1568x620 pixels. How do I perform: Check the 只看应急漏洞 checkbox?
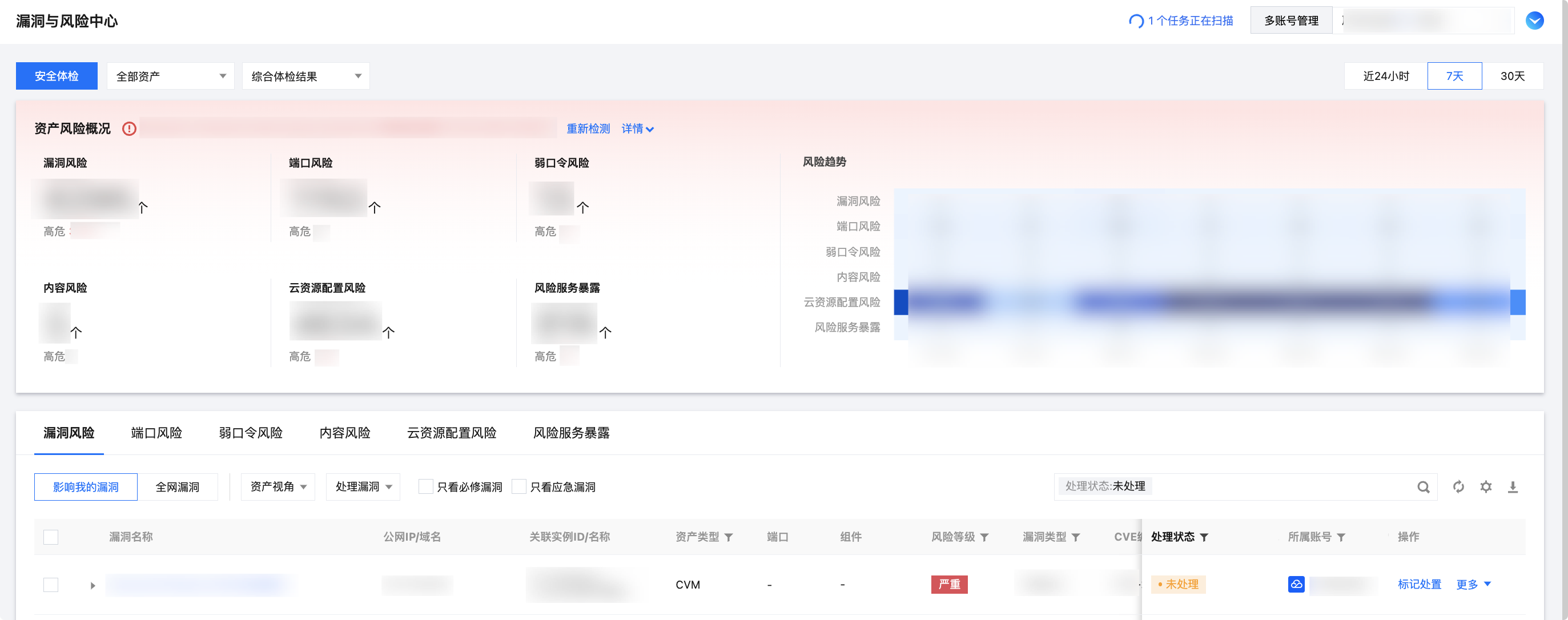pos(518,487)
